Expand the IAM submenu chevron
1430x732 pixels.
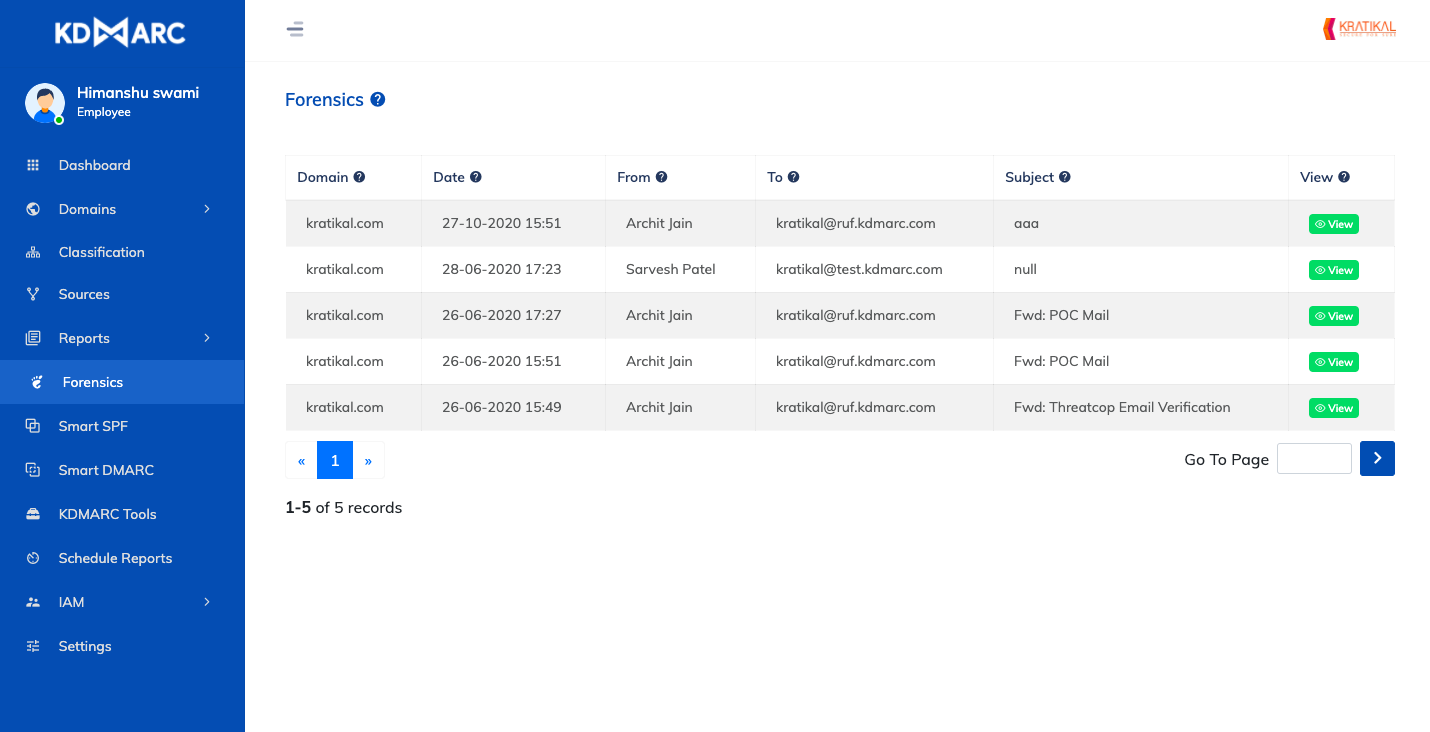[x=207, y=602]
